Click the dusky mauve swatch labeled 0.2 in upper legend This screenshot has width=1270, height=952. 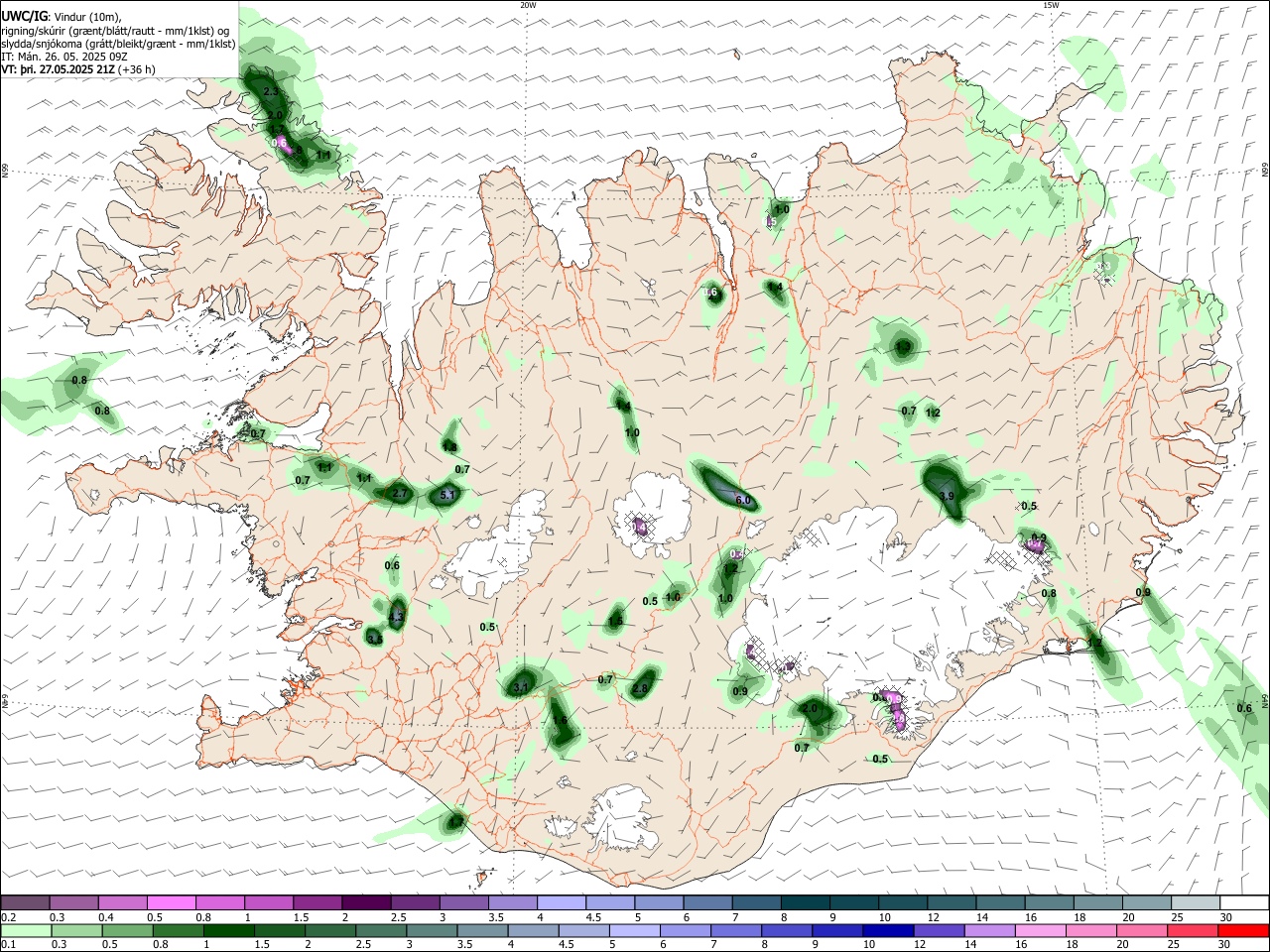pyautogui.click(x=25, y=902)
